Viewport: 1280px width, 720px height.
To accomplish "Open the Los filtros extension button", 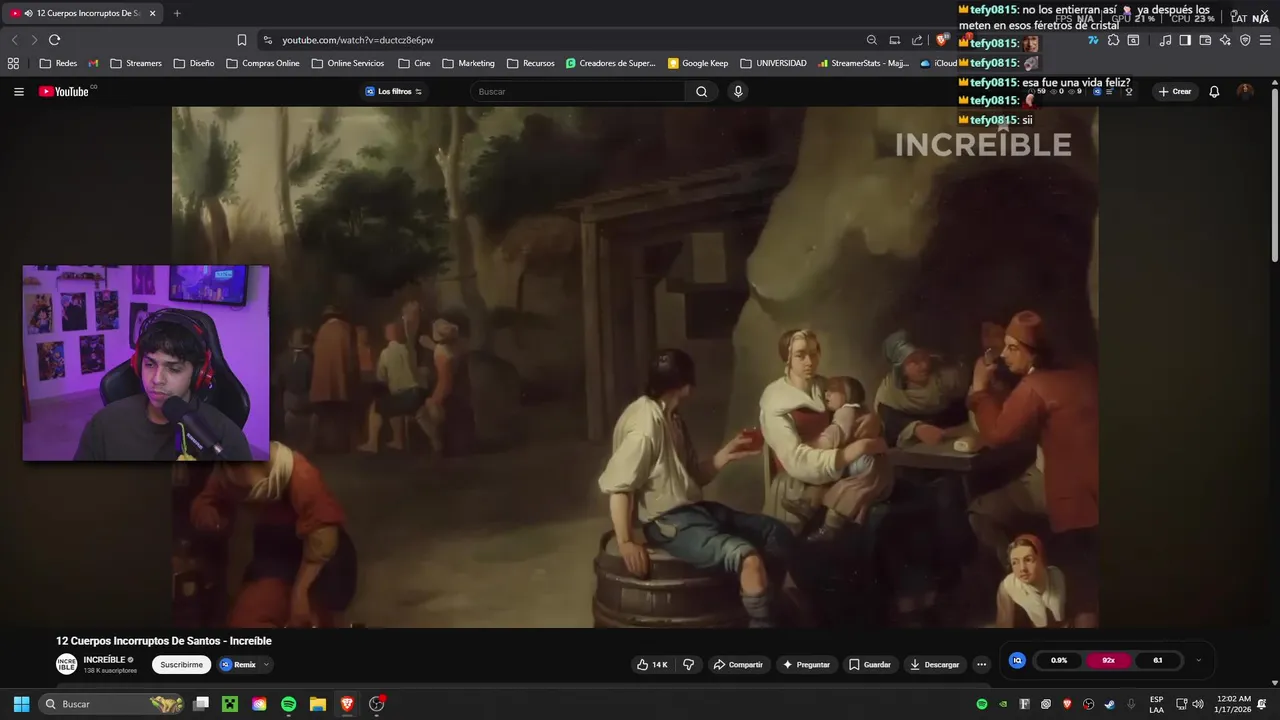I will coord(393,91).
